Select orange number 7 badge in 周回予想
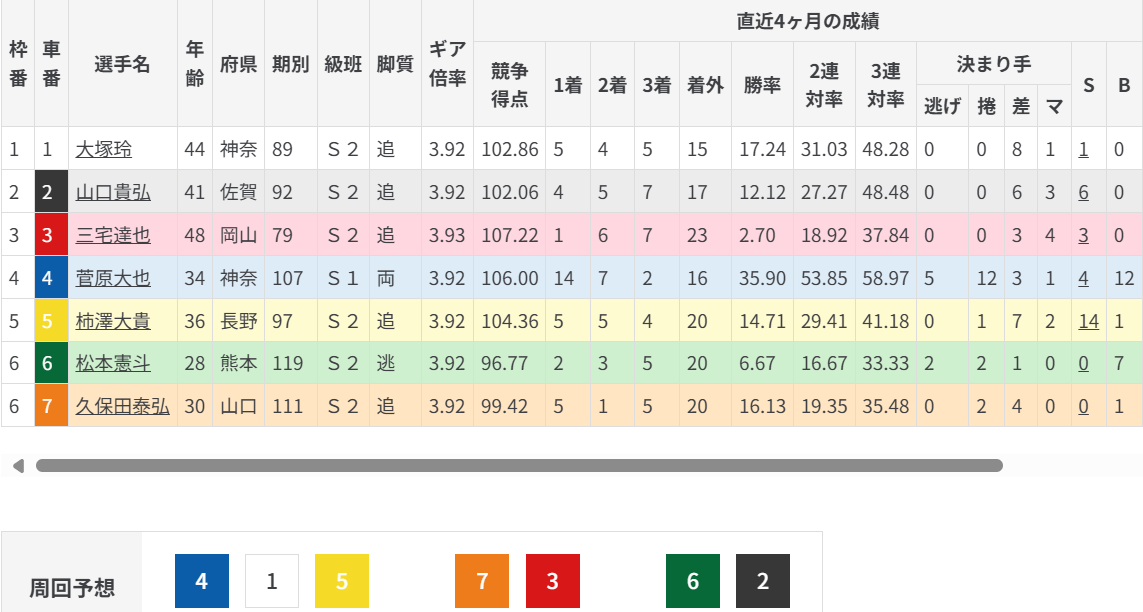 (x=482, y=581)
